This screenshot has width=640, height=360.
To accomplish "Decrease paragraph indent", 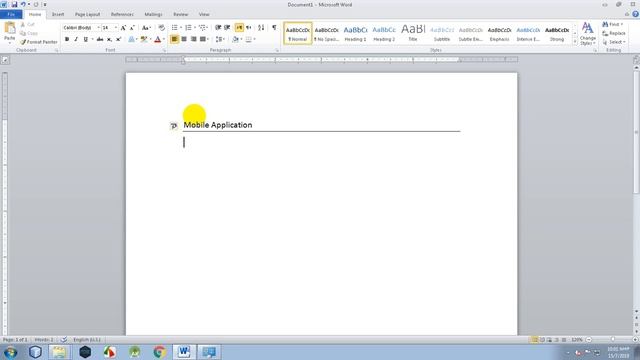I will [218, 28].
